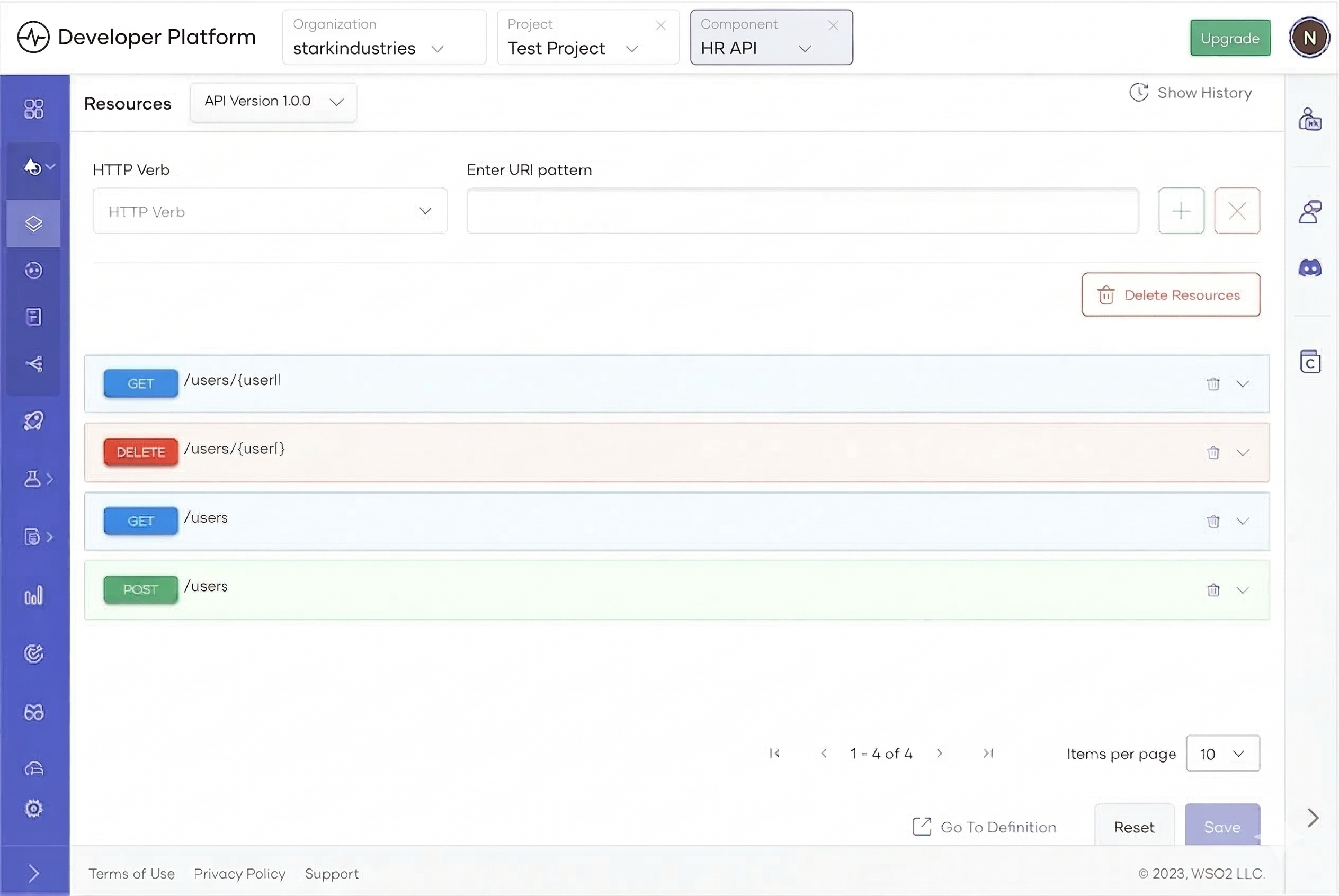
Task: Open API Version 1.0.0 dropdown
Action: [273, 102]
